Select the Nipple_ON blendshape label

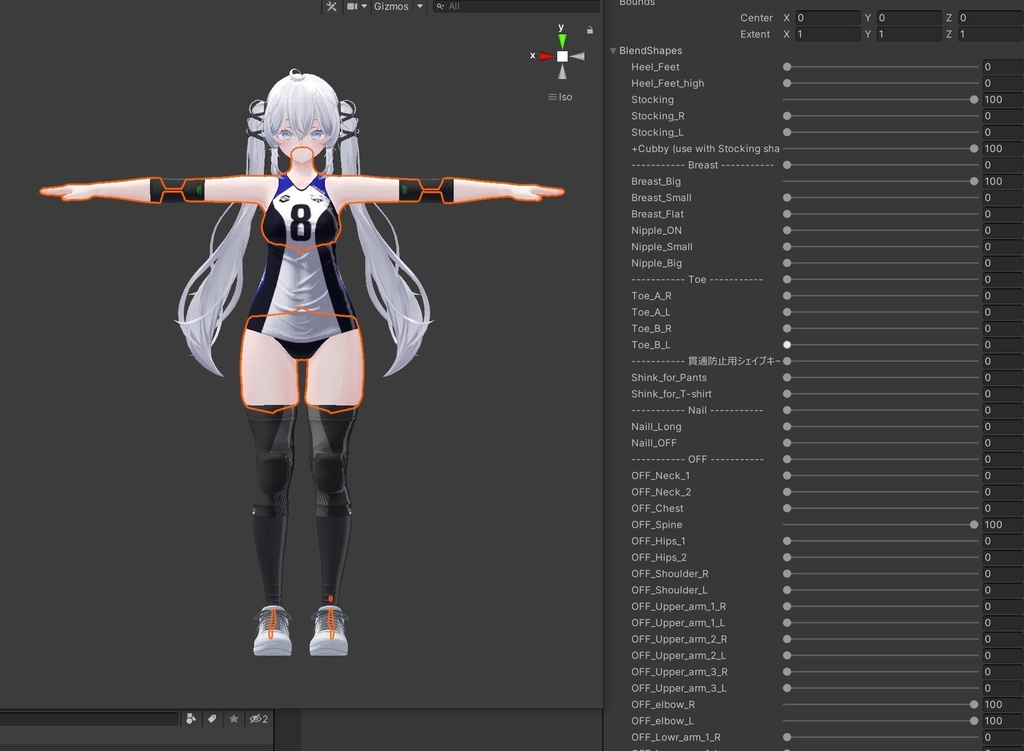(656, 230)
